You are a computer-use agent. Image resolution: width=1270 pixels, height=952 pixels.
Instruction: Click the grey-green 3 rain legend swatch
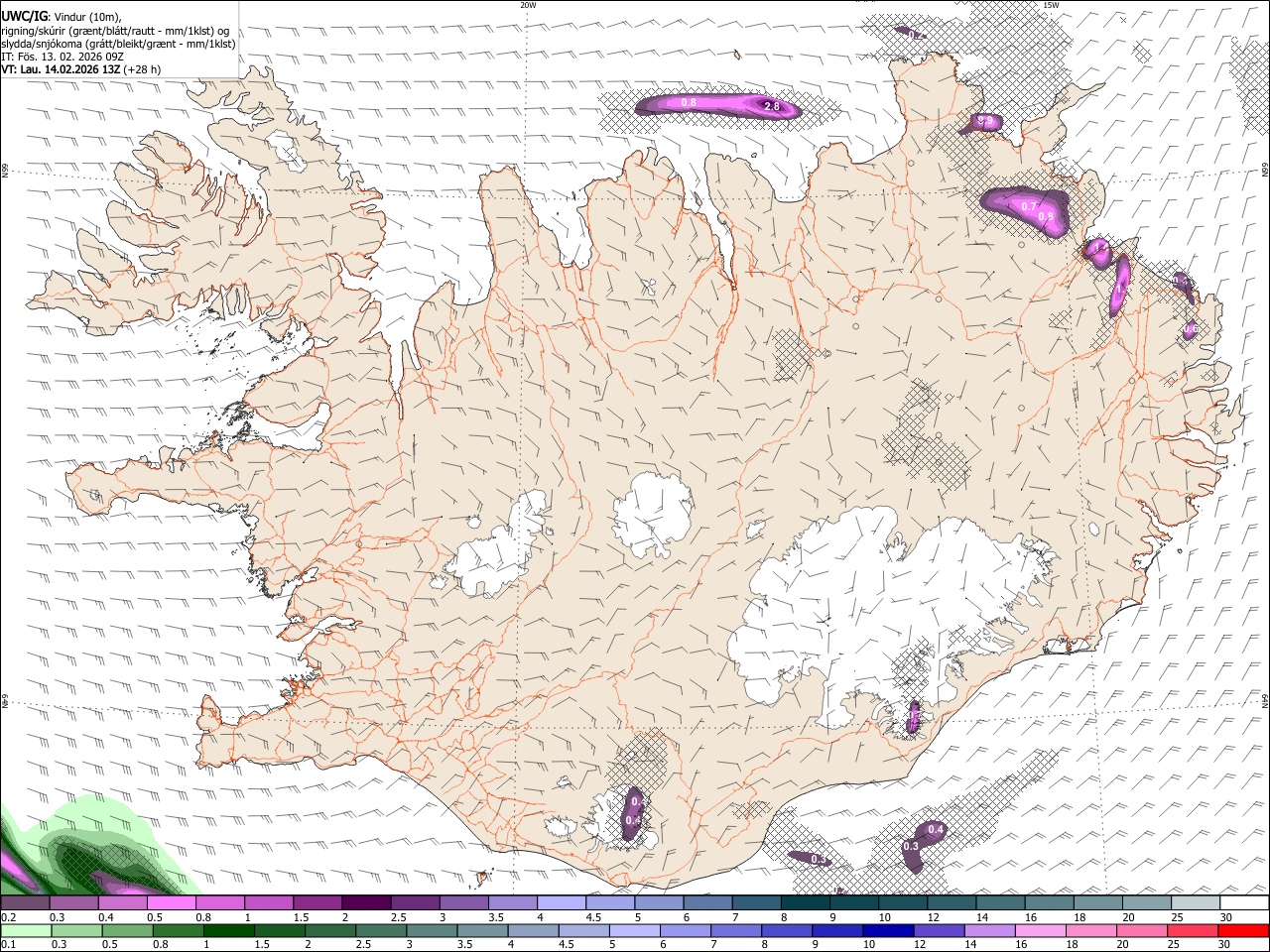432,931
